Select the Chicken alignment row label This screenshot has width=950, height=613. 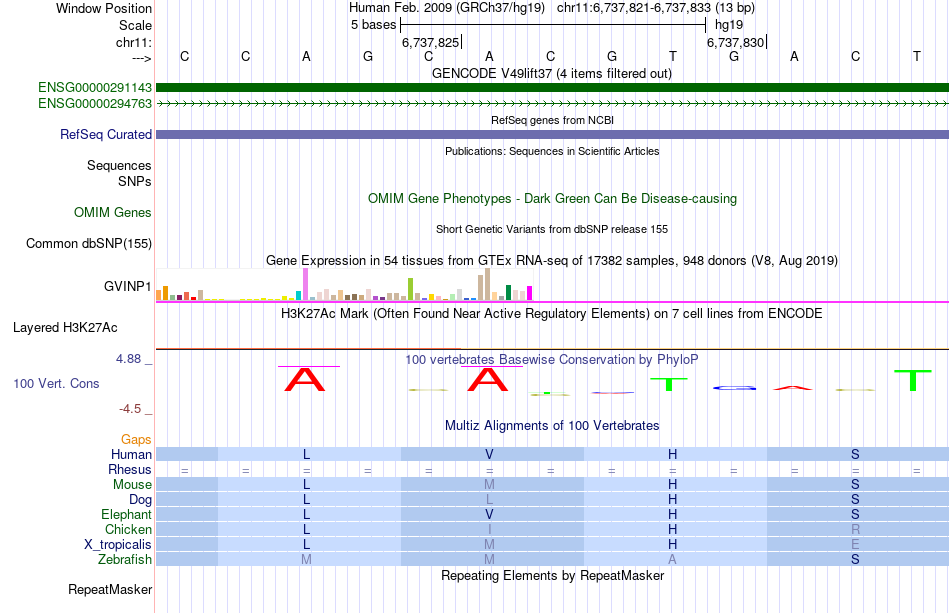tap(128, 529)
